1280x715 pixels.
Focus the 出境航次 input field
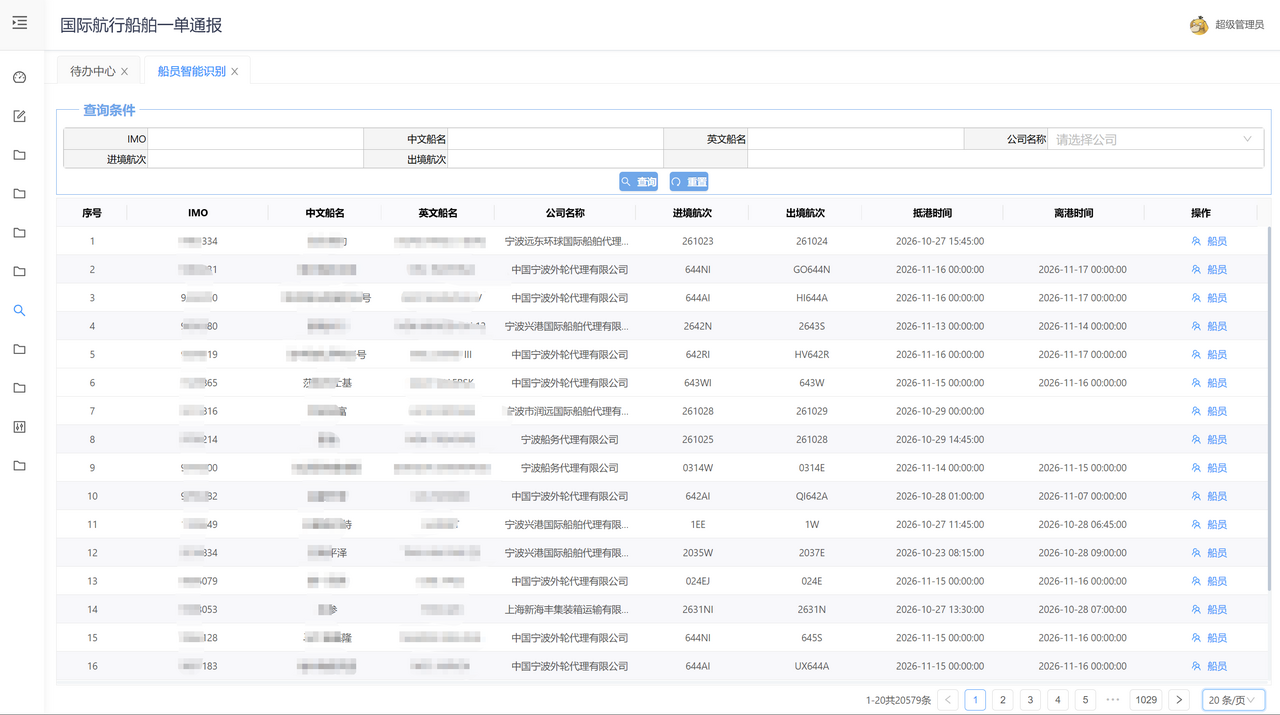click(x=555, y=159)
